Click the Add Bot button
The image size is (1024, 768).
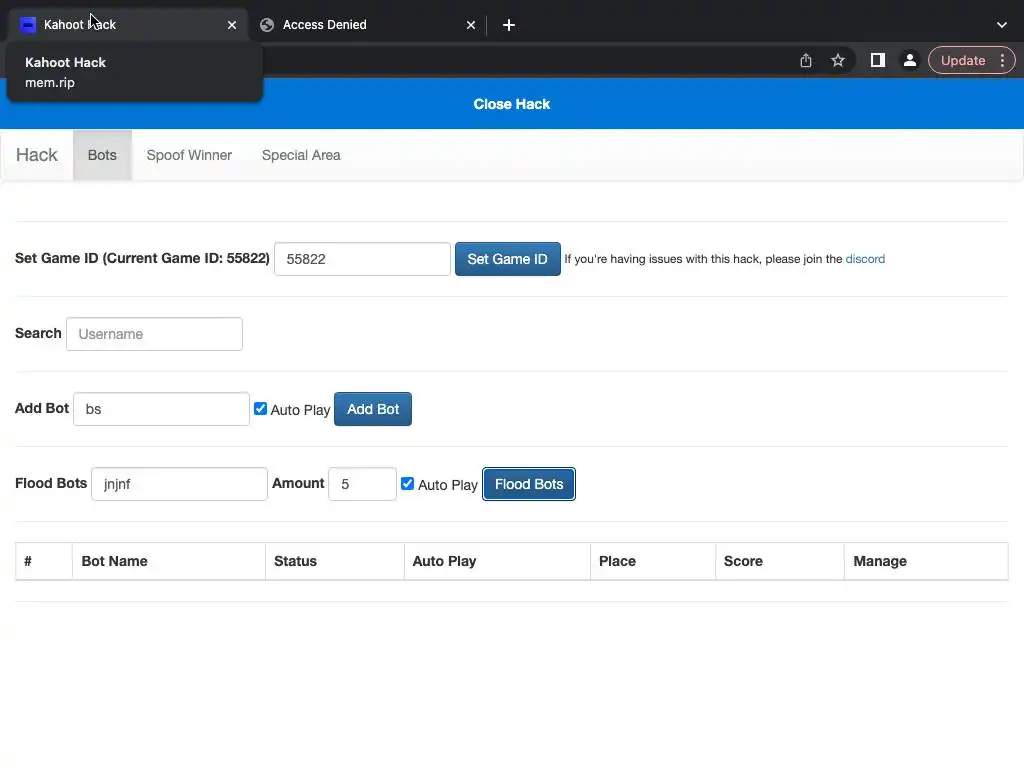click(x=373, y=409)
